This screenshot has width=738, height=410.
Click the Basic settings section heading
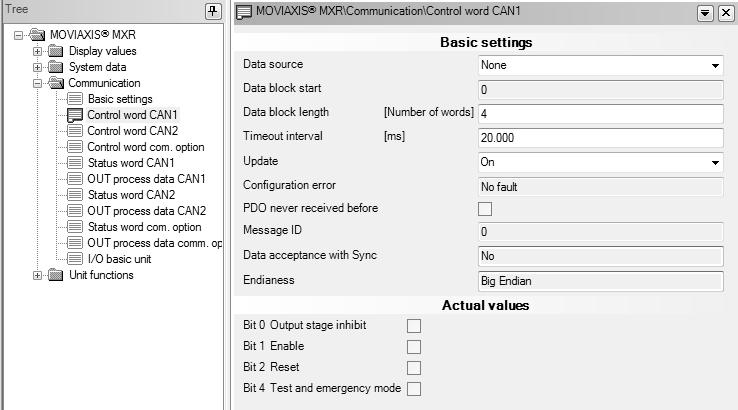486,42
